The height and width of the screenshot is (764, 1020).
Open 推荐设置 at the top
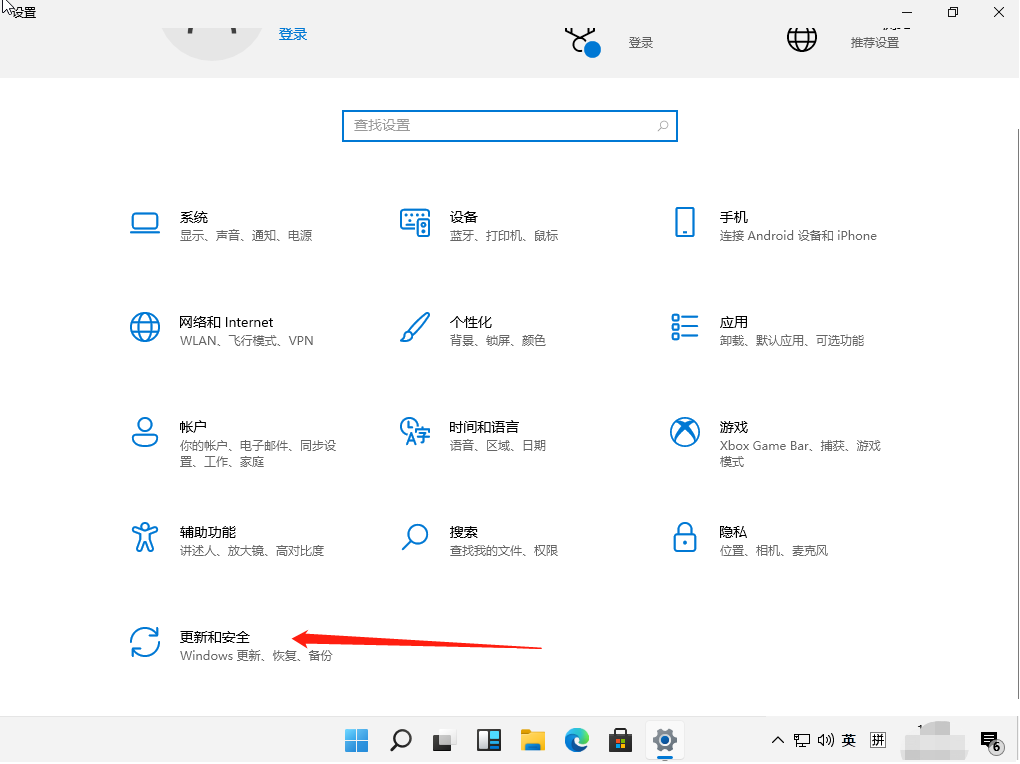pyautogui.click(x=874, y=43)
